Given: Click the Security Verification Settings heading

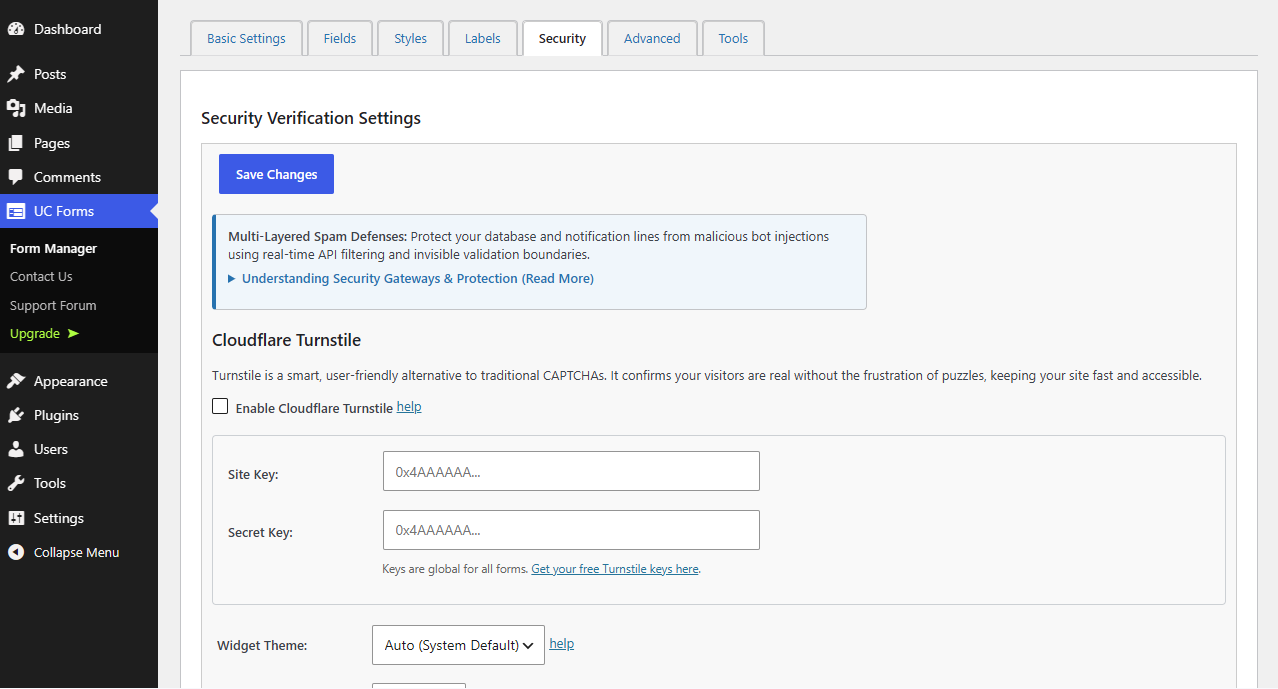Looking at the screenshot, I should (x=311, y=118).
